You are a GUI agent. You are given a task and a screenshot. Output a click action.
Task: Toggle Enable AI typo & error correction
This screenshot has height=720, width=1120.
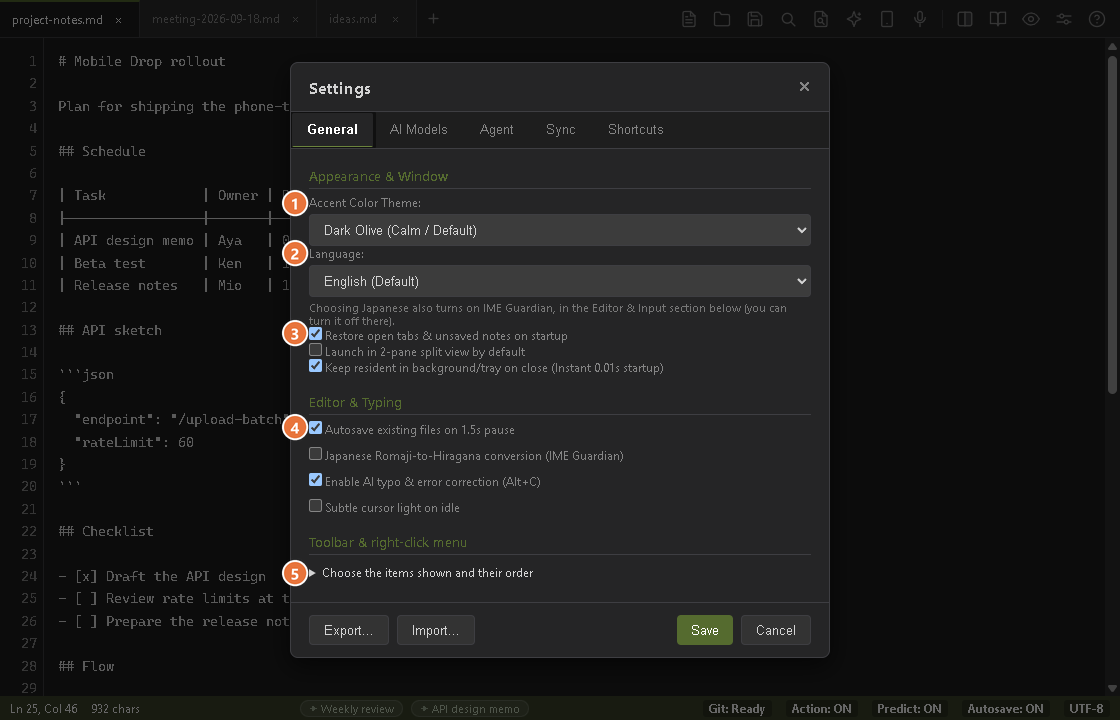pyautogui.click(x=315, y=480)
